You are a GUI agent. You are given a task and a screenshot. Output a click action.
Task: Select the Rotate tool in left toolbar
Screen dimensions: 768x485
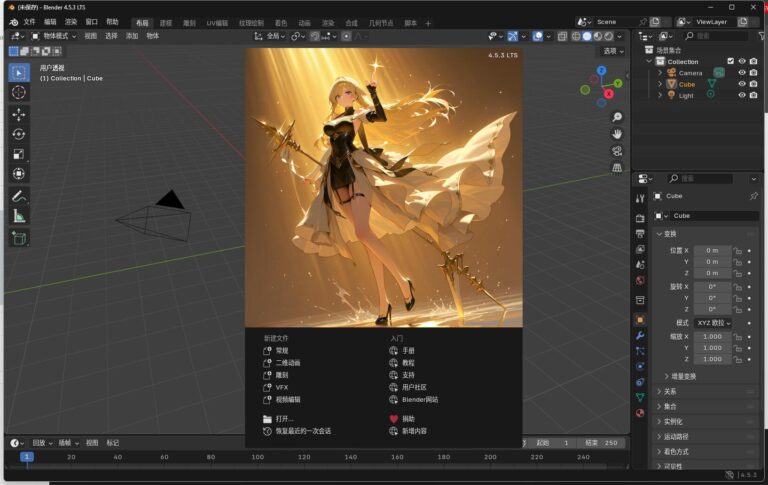point(19,134)
